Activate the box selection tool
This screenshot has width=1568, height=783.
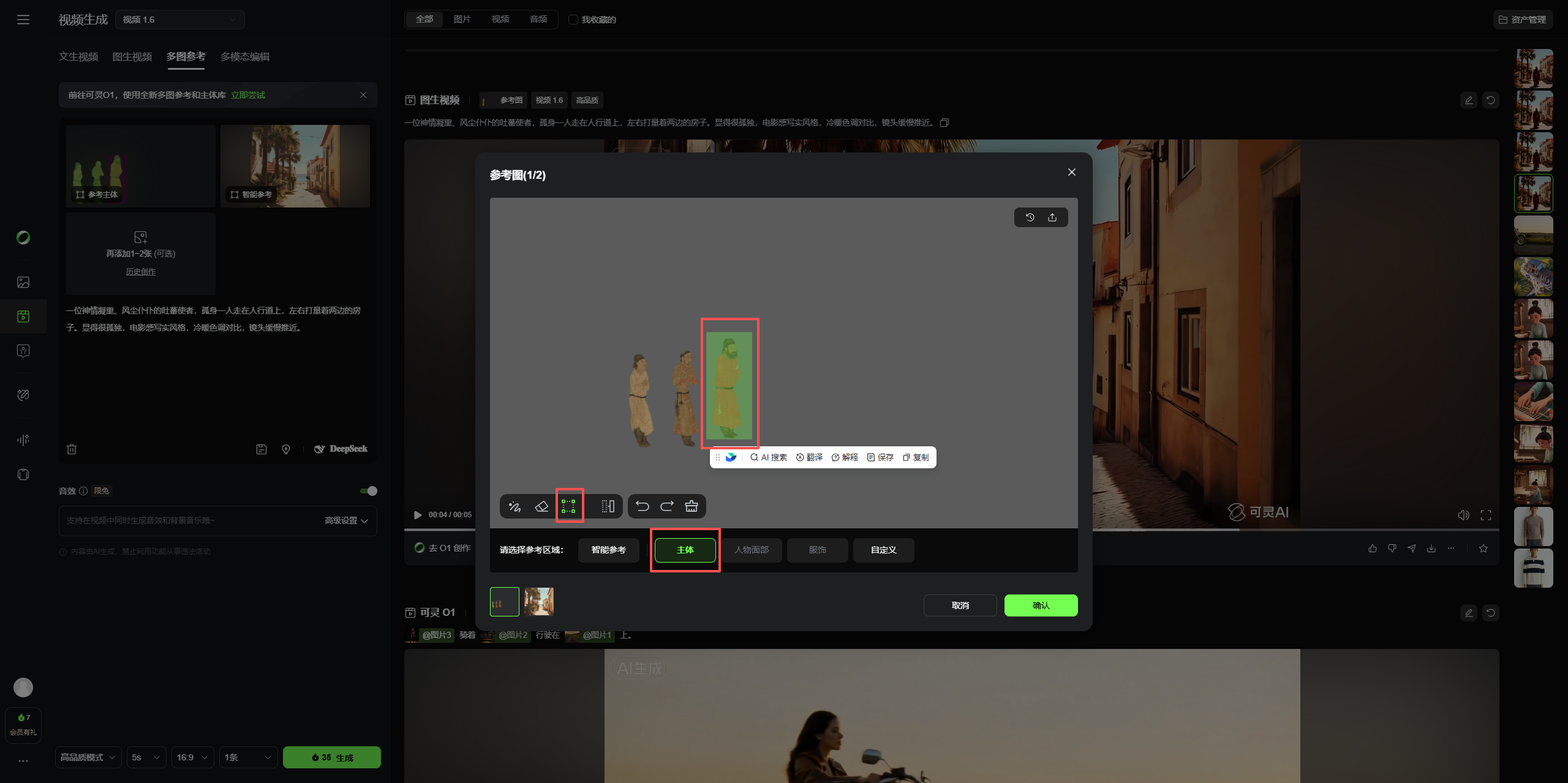click(x=569, y=506)
